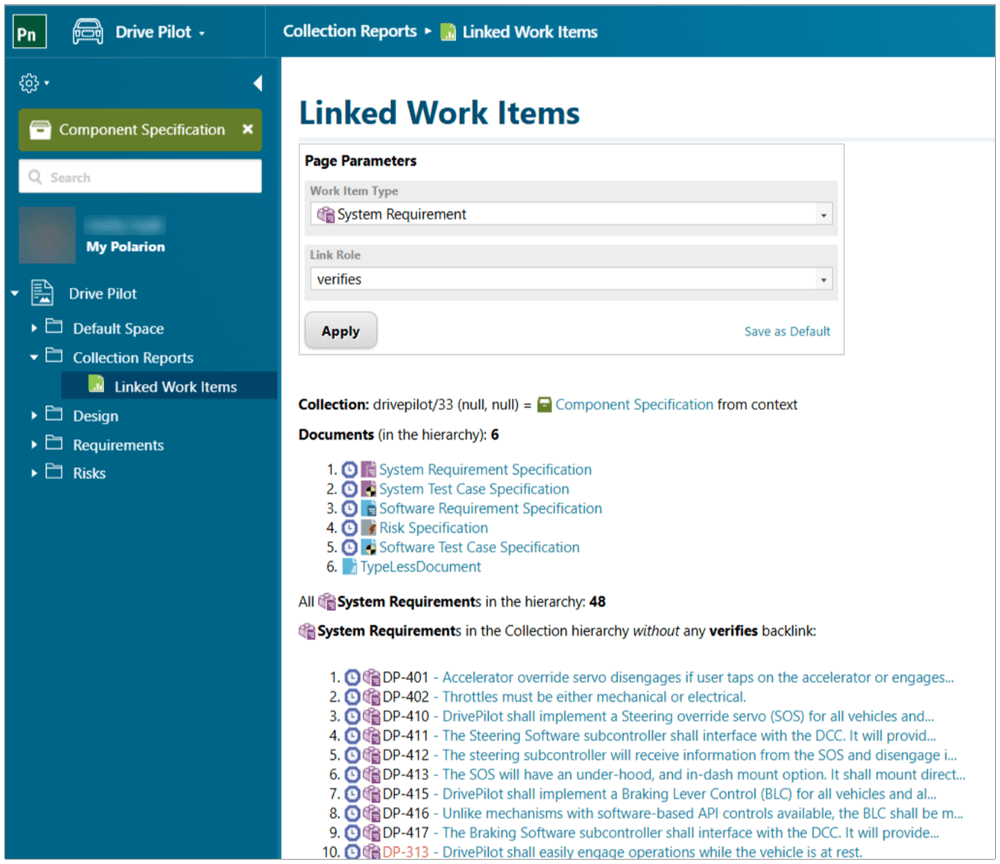Click history clock icon beside System Requirement Specification
The width and height of the screenshot is (1000, 864).
tap(349, 470)
